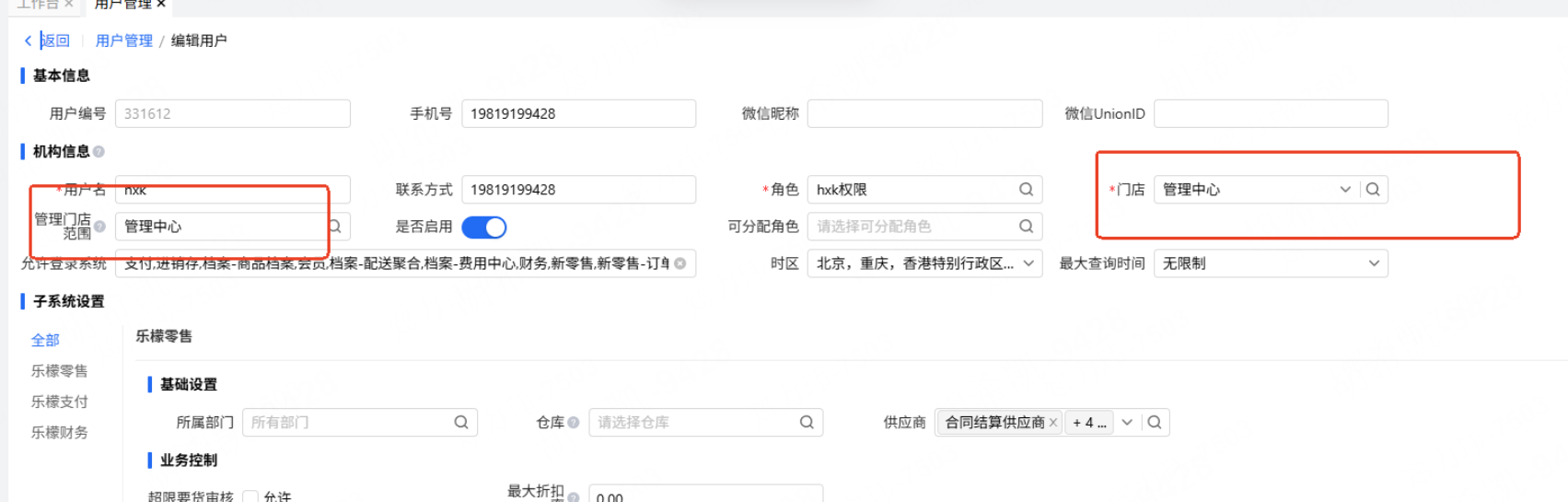The width and height of the screenshot is (1568, 502).
Task: Open the 时区 dropdown
Action: click(924, 263)
